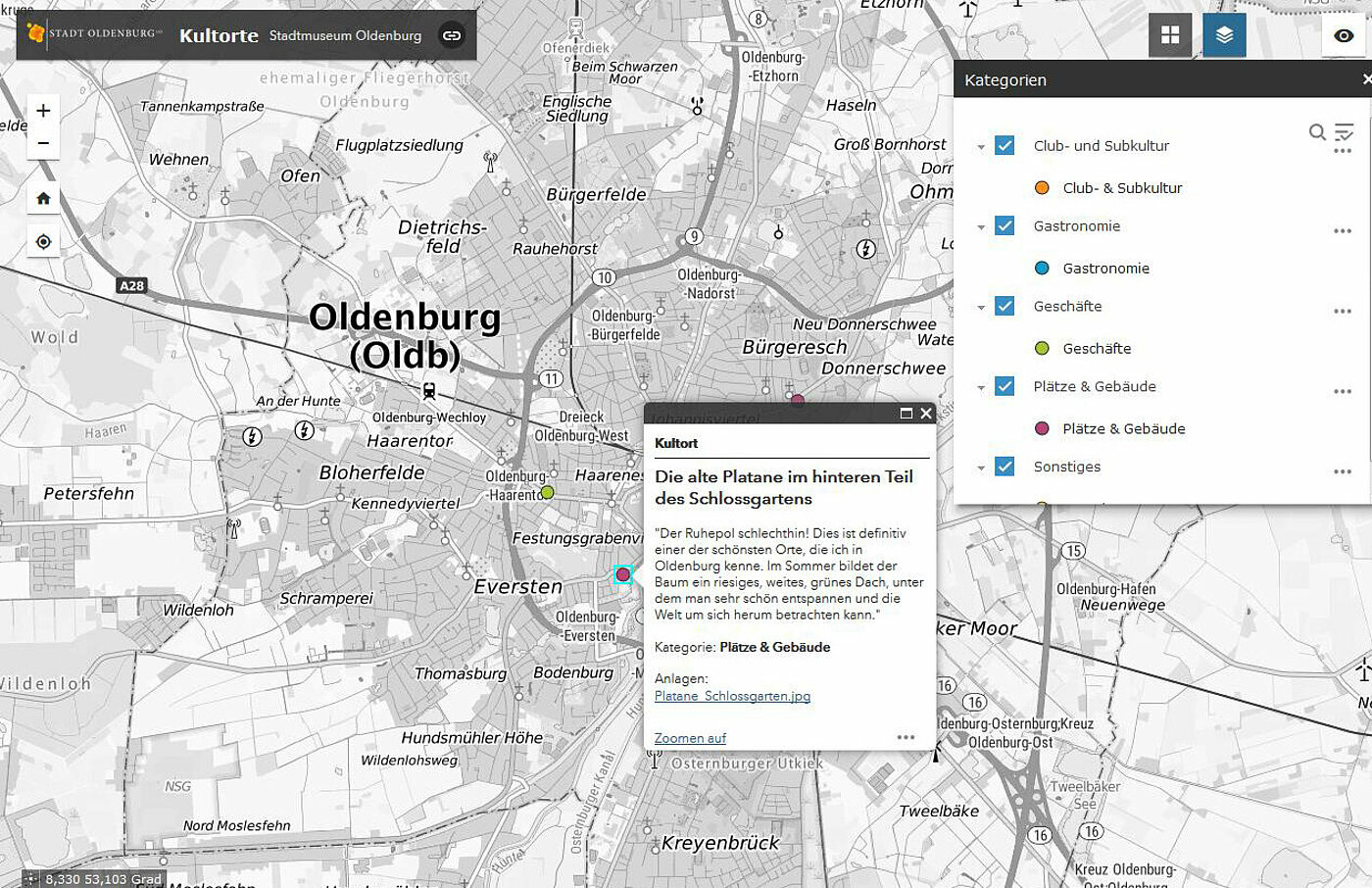Viewport: 1372px width, 888px height.
Task: Click the coordinate tool icon in status bar
Action: tap(31, 879)
